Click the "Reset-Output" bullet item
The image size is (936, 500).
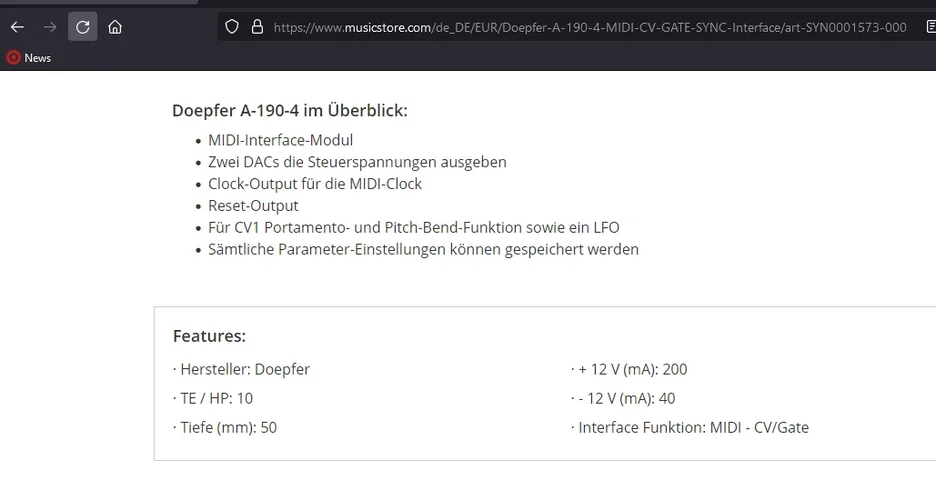253,206
